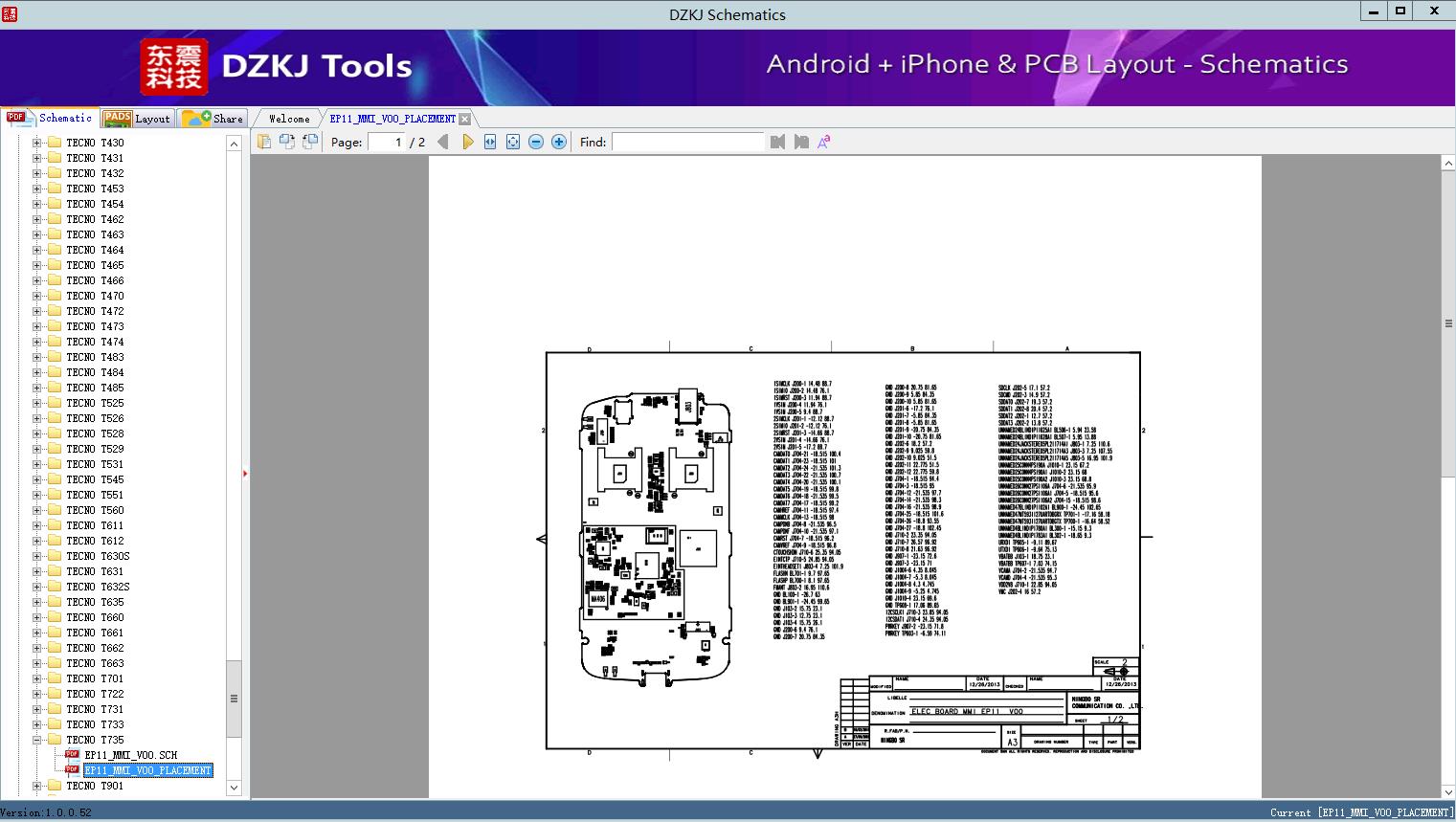
Task: Click the fit page icon
Action: tap(513, 142)
